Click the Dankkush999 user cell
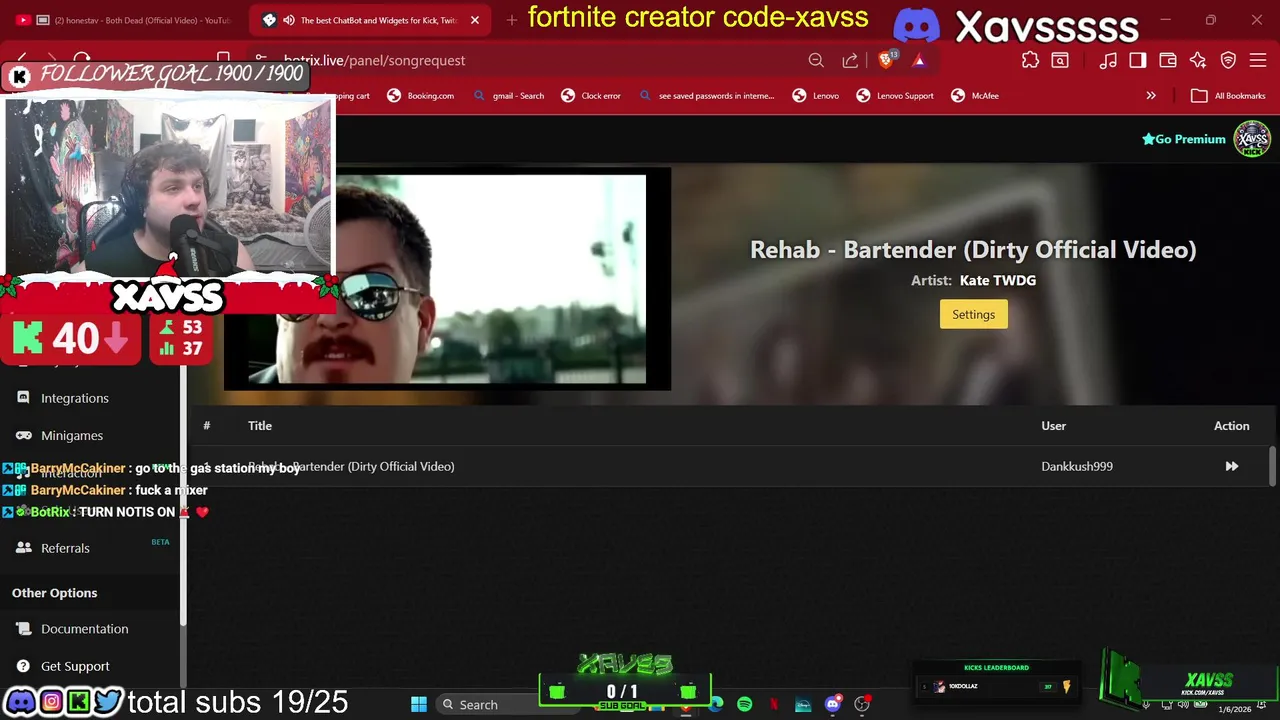1280x720 pixels. pos(1077,466)
